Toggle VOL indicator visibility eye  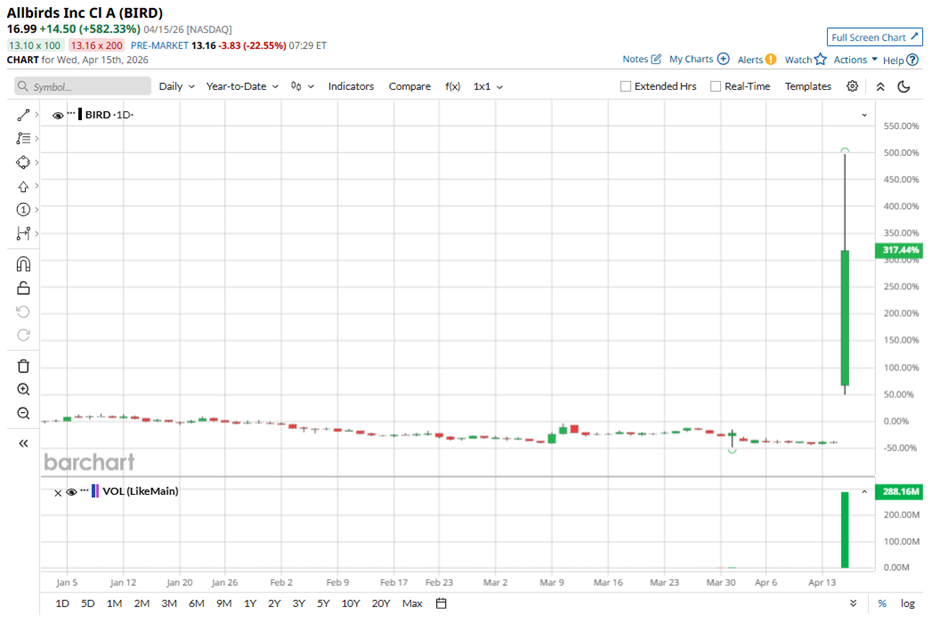coord(71,492)
